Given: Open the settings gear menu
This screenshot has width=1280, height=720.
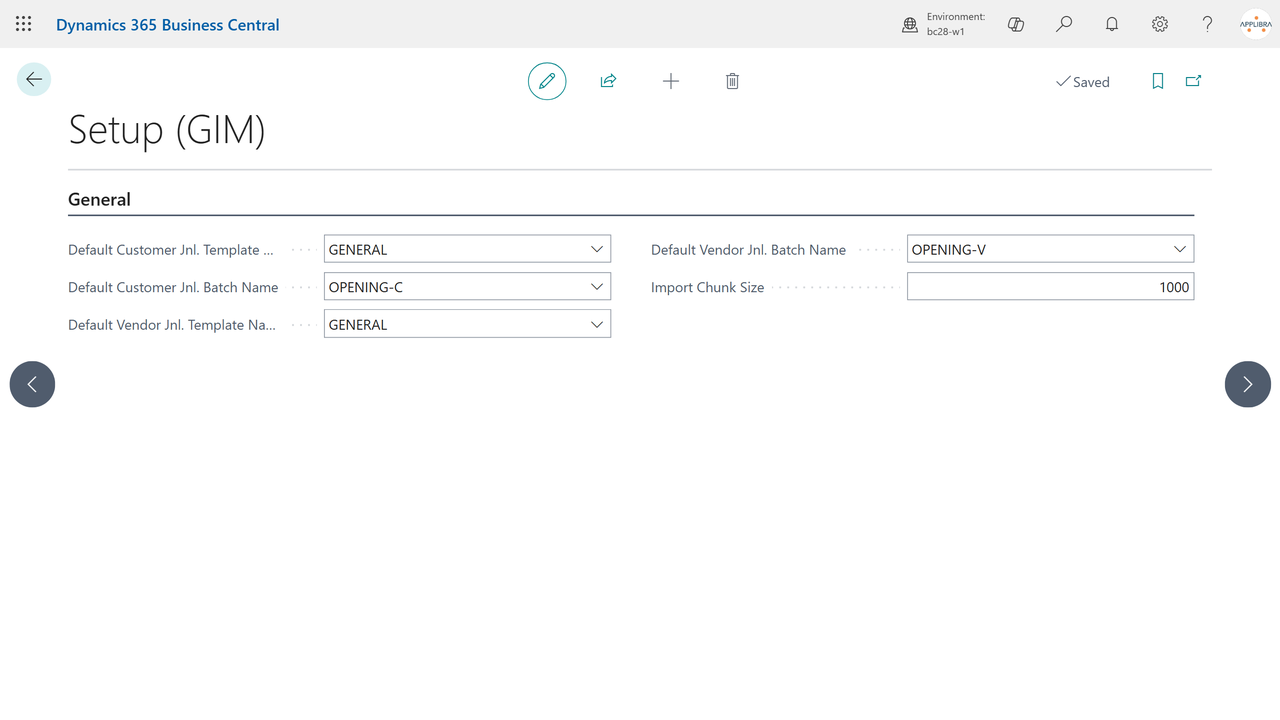Looking at the screenshot, I should click(1160, 24).
